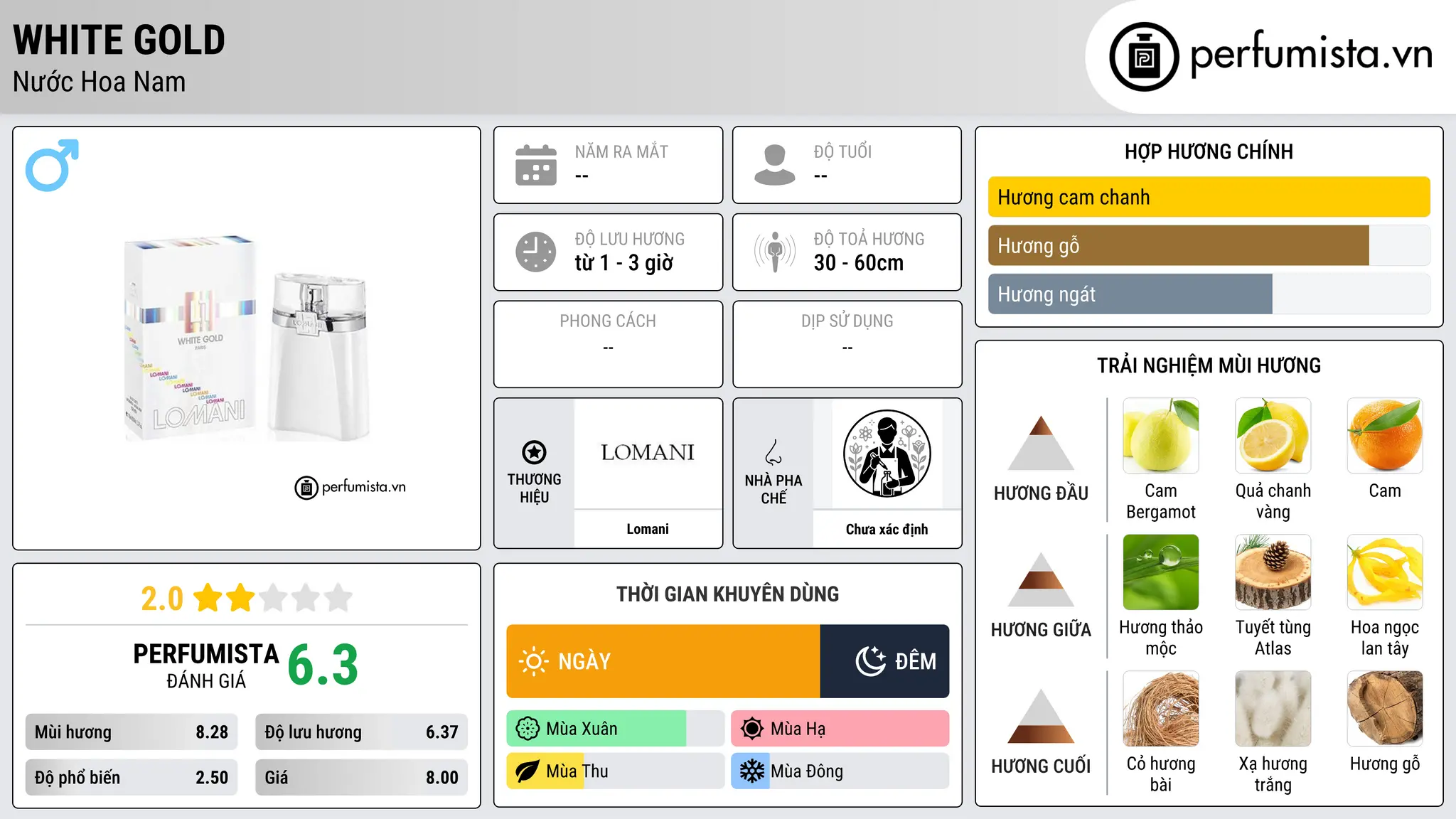Click the Cam orange note image
Image resolution: width=1456 pixels, height=819 pixels.
pos(1385,436)
